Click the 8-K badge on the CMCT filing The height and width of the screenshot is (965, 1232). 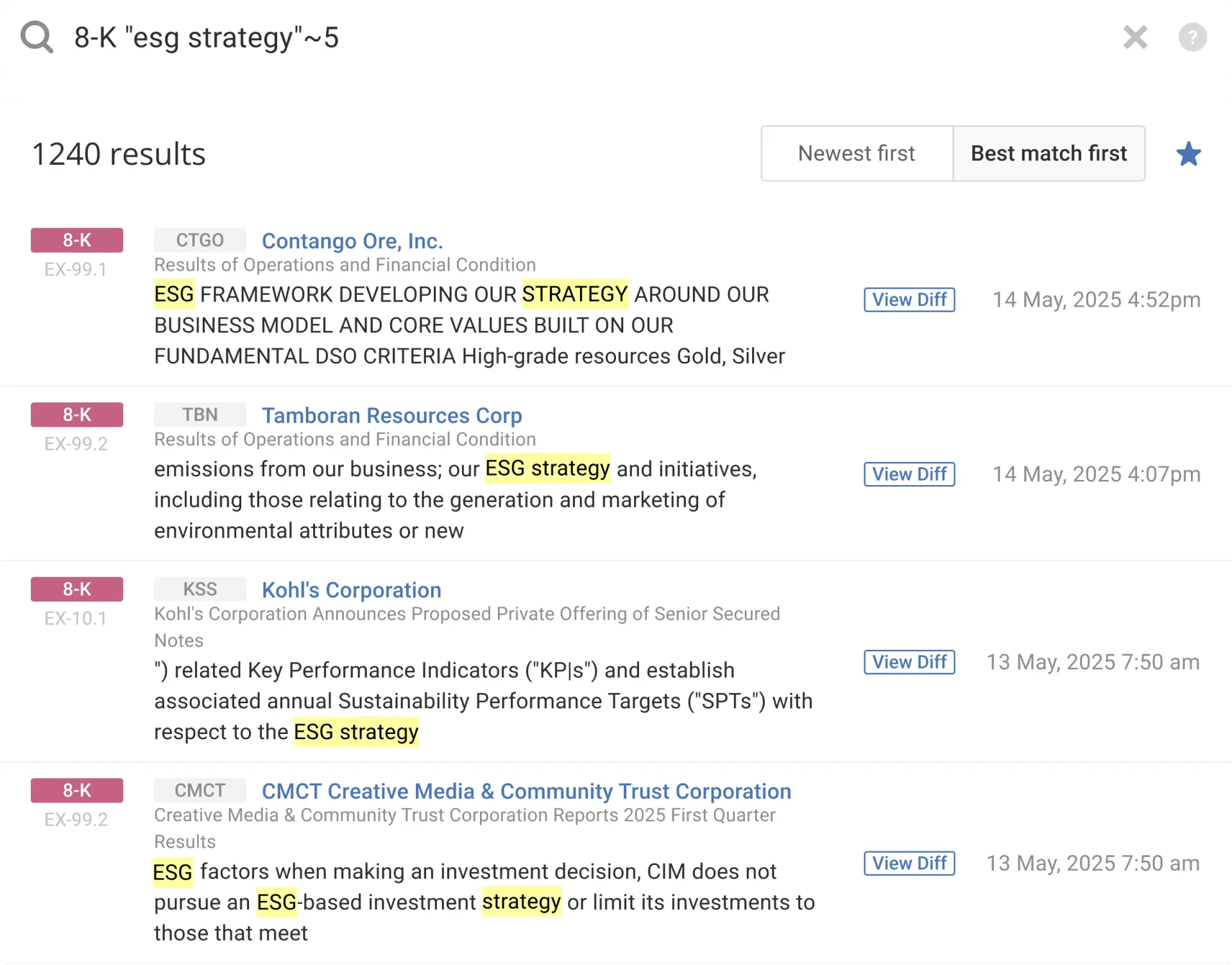pyautogui.click(x=76, y=790)
